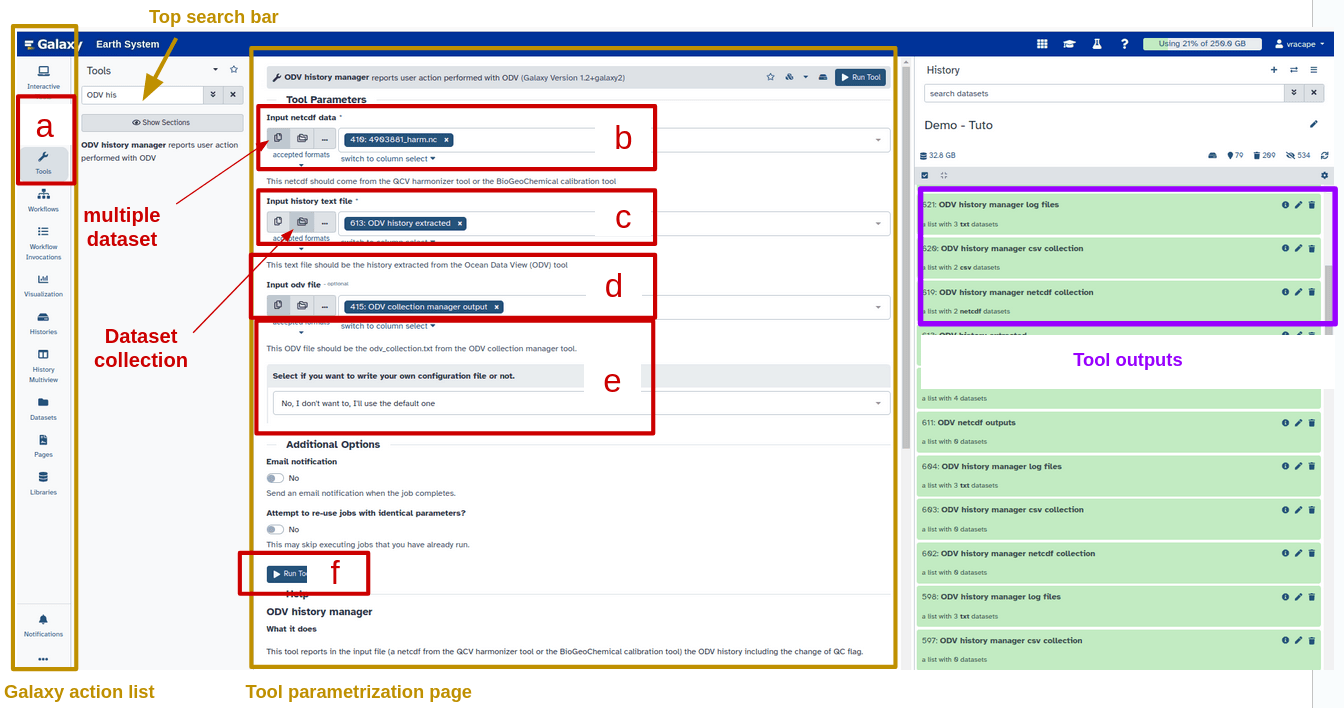The image size is (1344, 708).
Task: Create new history with plus icon
Action: pyautogui.click(x=1273, y=70)
